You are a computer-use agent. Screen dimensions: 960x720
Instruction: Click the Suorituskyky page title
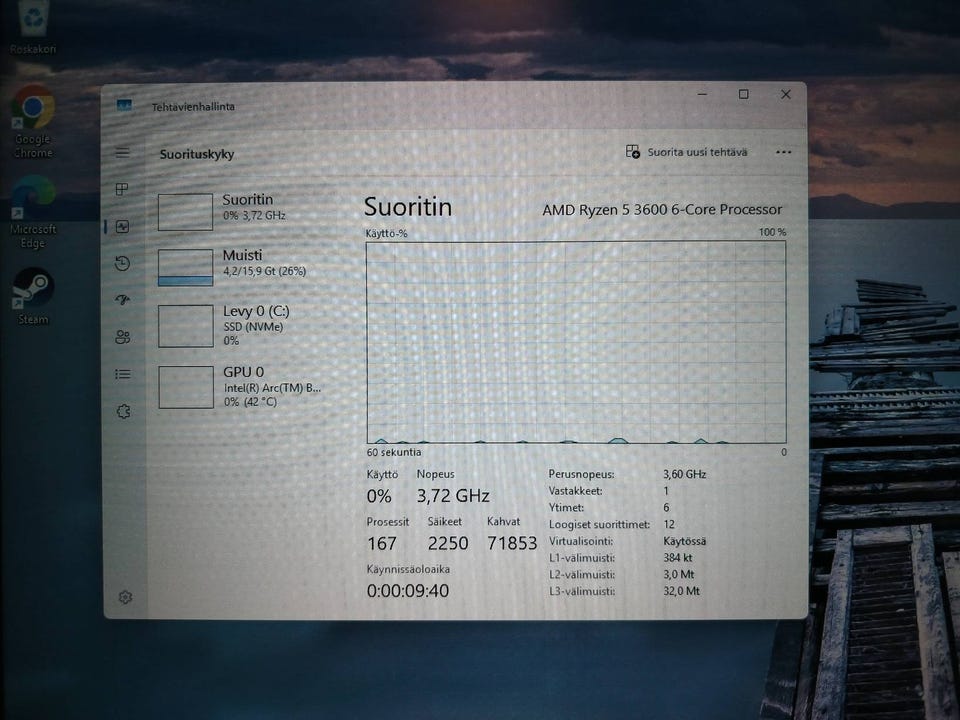tap(197, 154)
